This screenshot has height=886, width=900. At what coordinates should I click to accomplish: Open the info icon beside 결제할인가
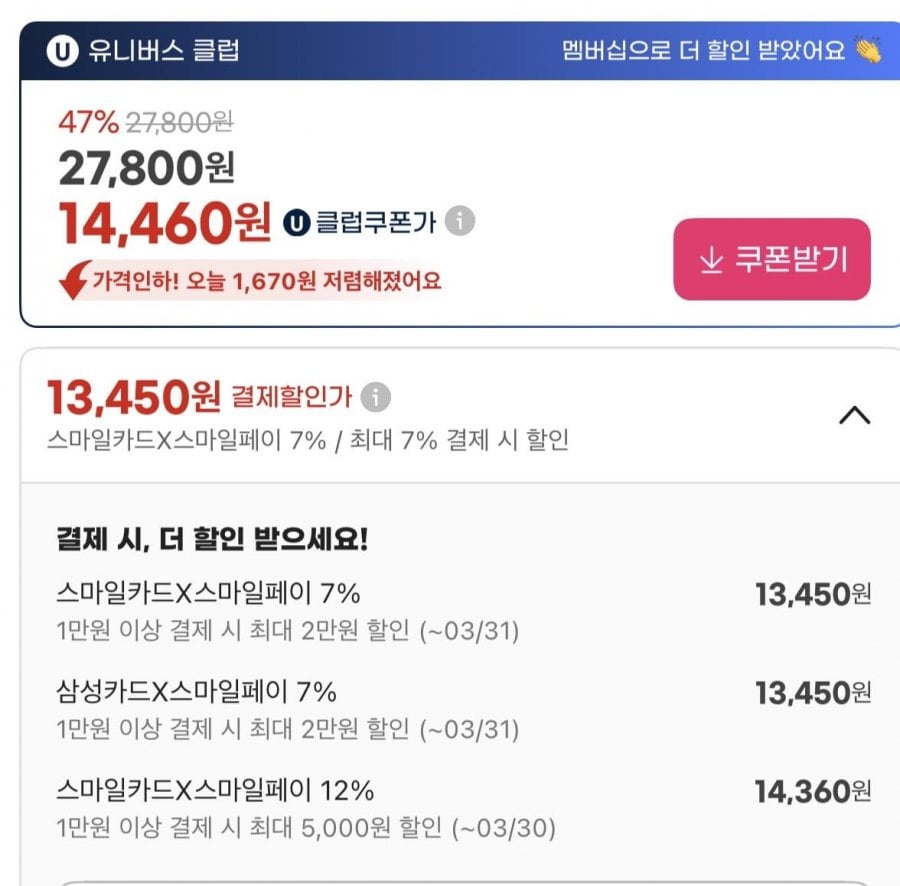click(x=375, y=397)
